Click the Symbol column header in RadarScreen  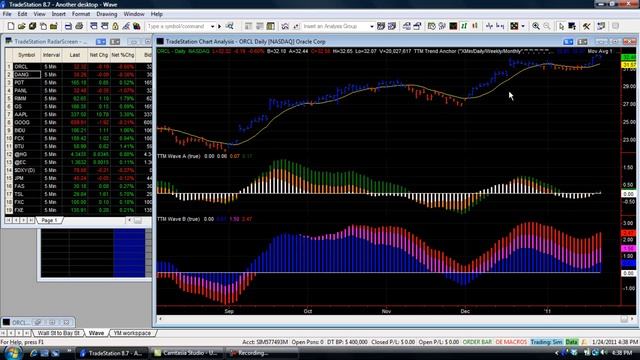[27, 55]
